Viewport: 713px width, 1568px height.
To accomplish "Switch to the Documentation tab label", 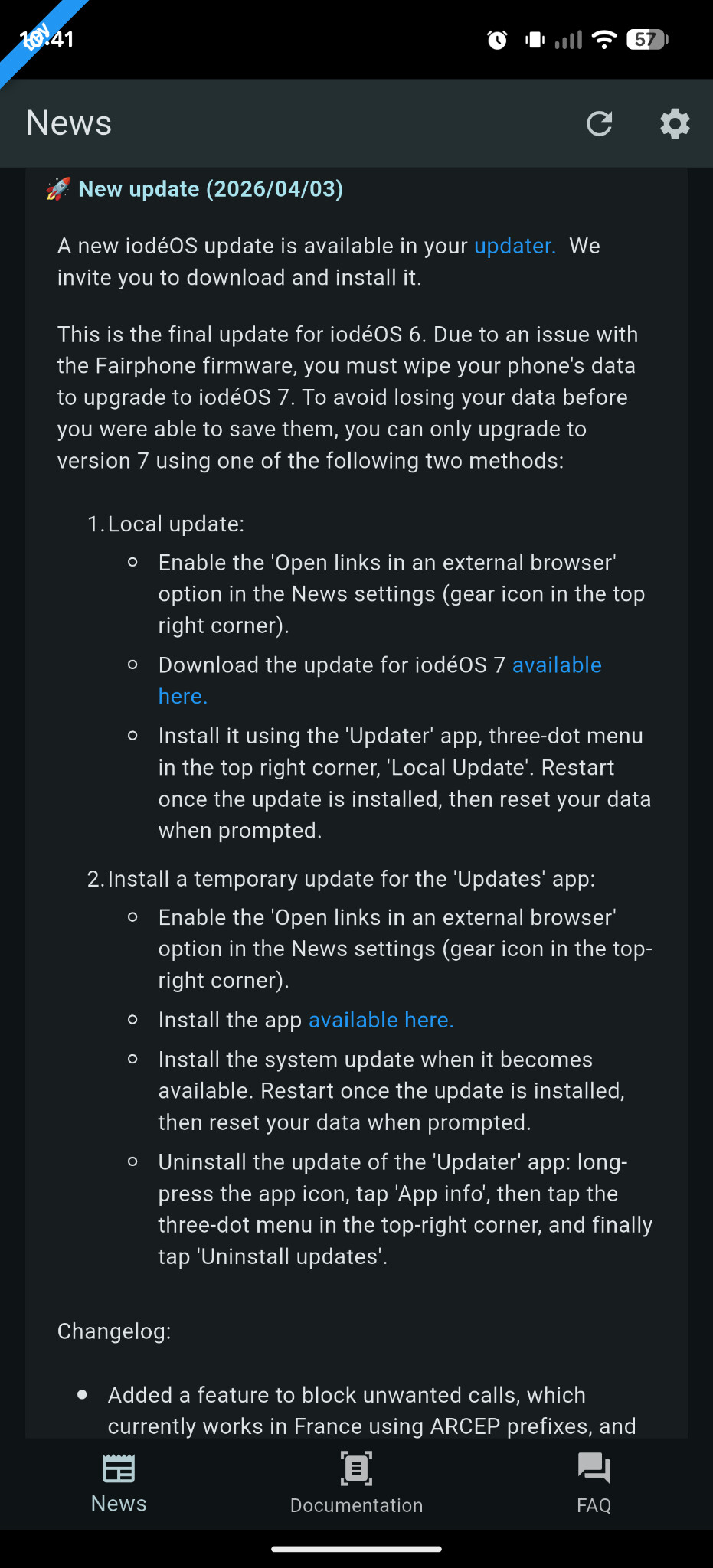I will pyautogui.click(x=356, y=1505).
